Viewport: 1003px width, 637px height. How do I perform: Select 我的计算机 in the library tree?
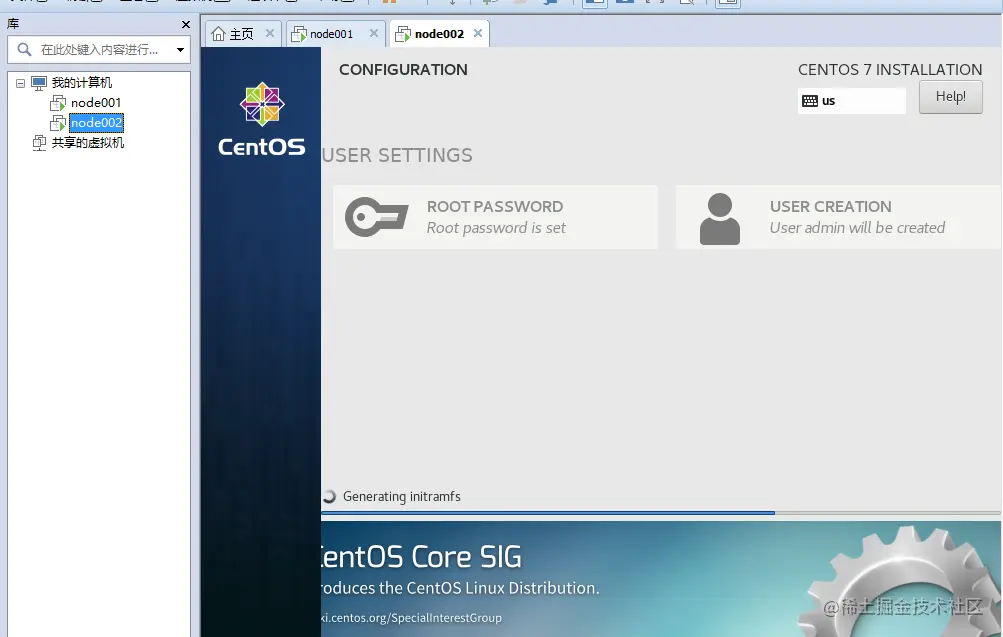click(81, 83)
